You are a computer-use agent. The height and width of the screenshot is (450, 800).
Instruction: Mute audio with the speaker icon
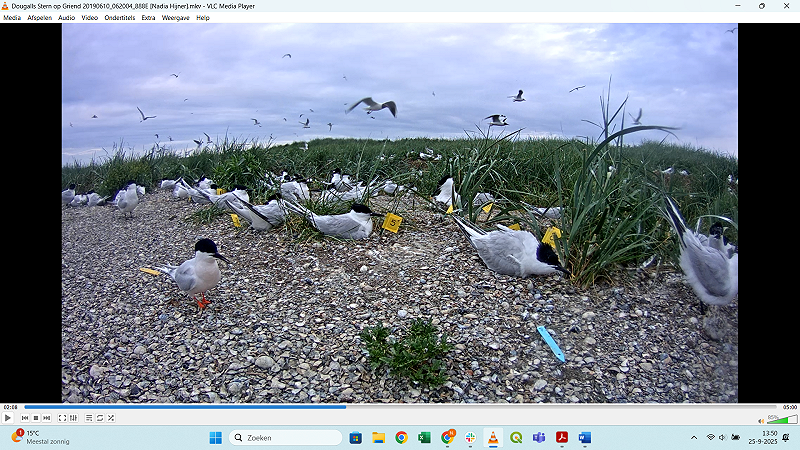761,420
